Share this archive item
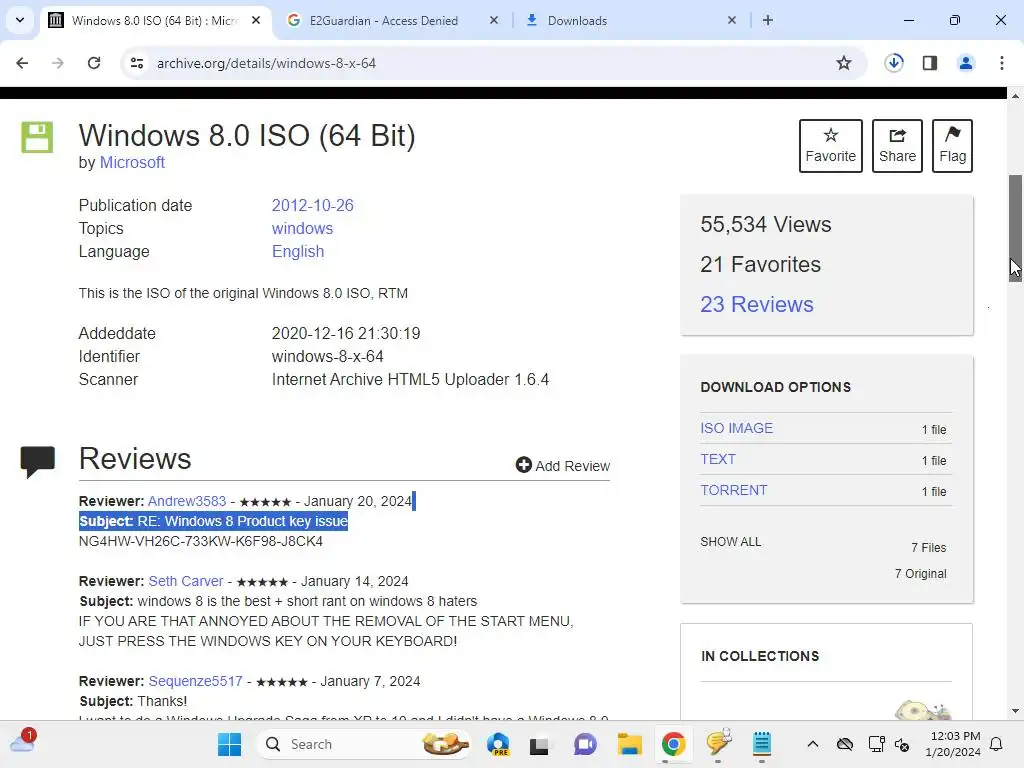The width and height of the screenshot is (1024, 768). tap(897, 146)
